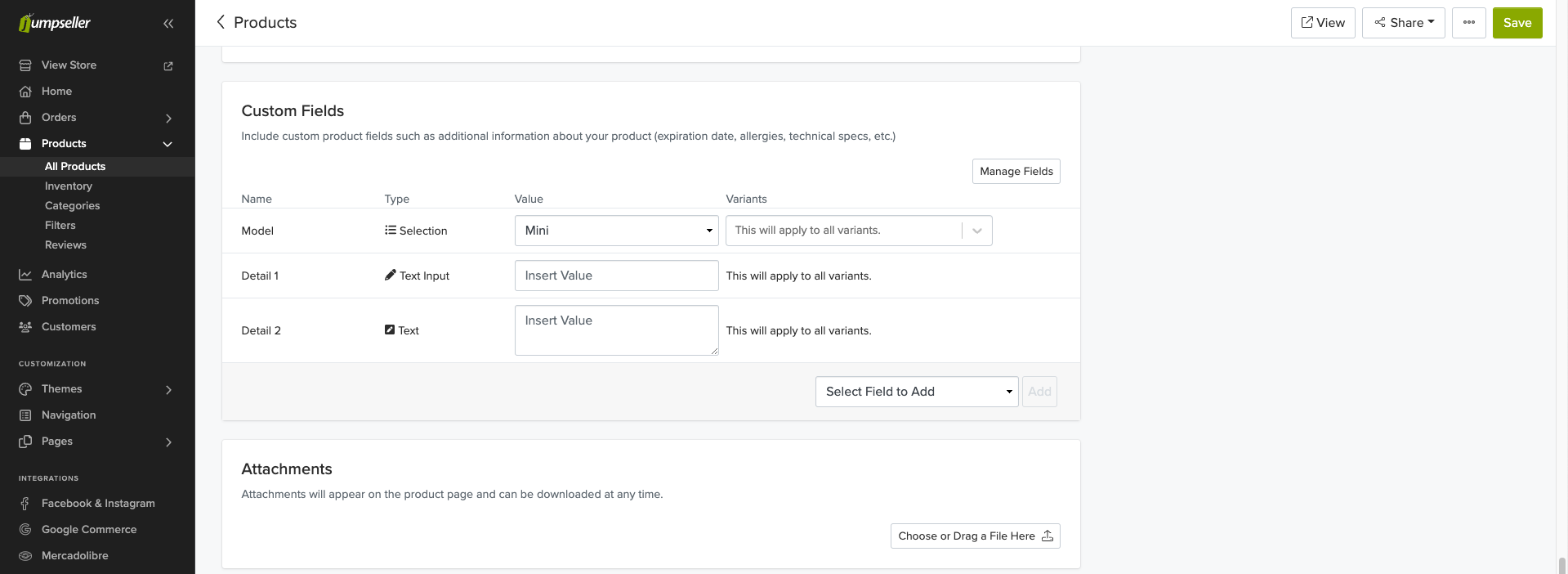The image size is (1568, 574).
Task: Open the Model value dropdown showing Mini
Action: (x=616, y=231)
